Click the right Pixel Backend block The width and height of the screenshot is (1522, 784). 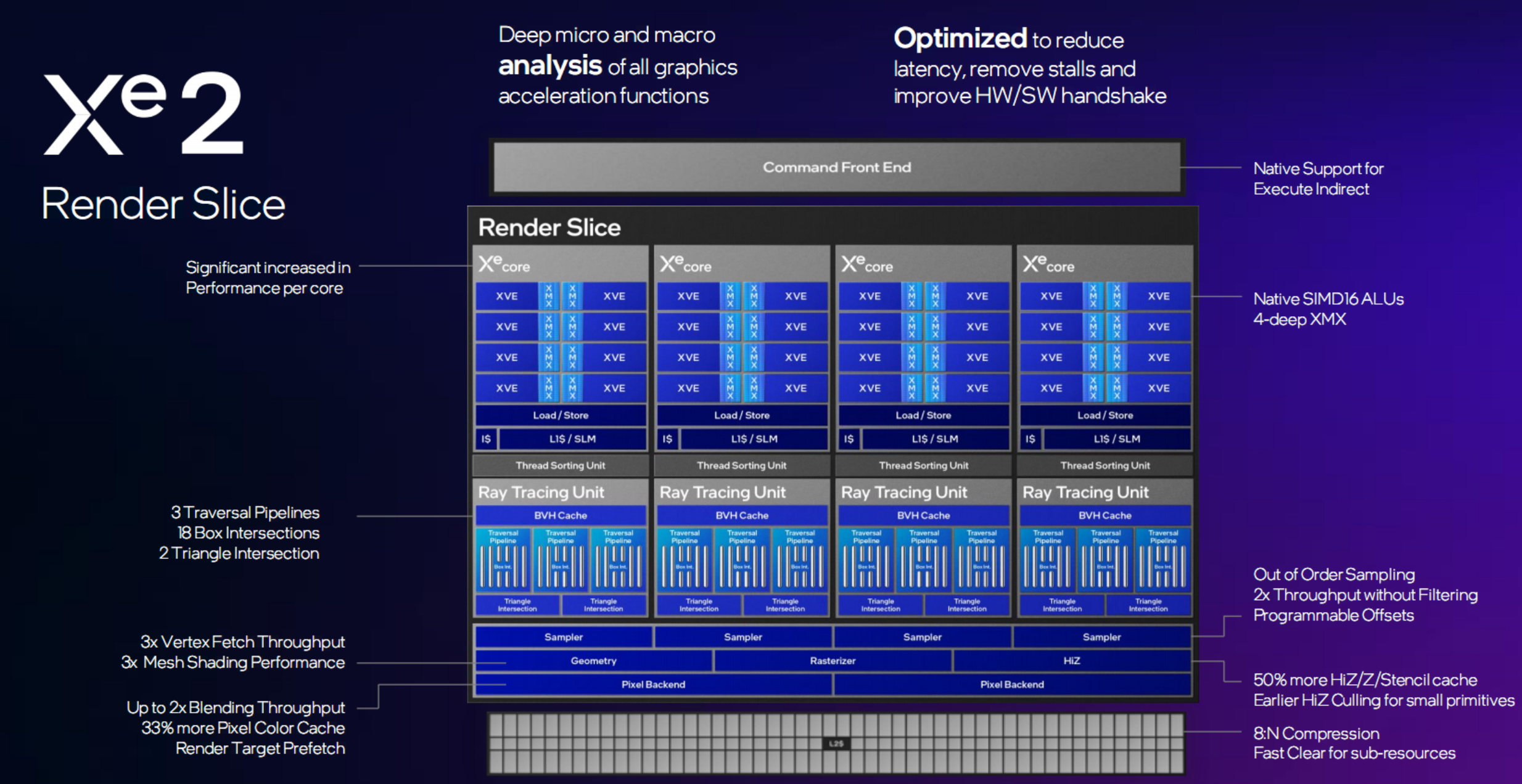[x=1012, y=684]
